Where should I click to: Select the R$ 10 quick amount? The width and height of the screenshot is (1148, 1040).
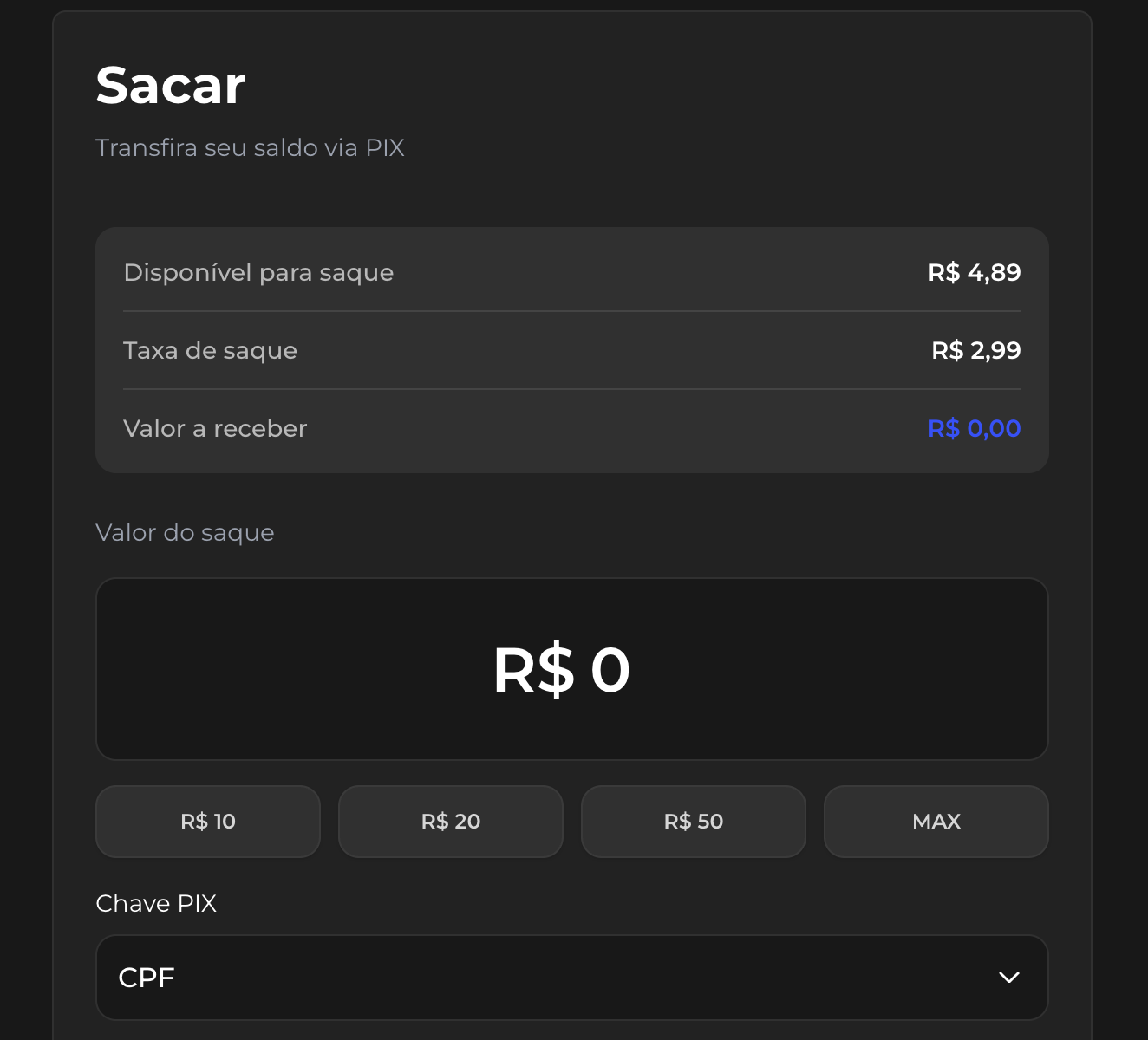click(x=207, y=821)
